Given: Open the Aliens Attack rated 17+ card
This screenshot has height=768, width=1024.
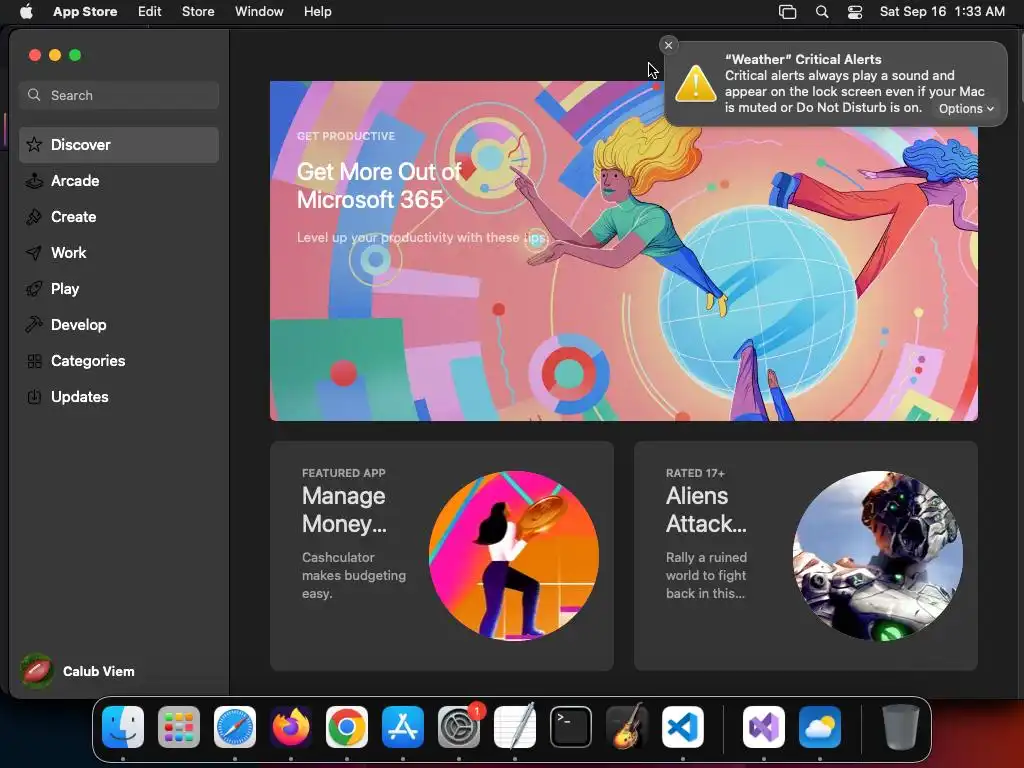Looking at the screenshot, I should point(806,556).
